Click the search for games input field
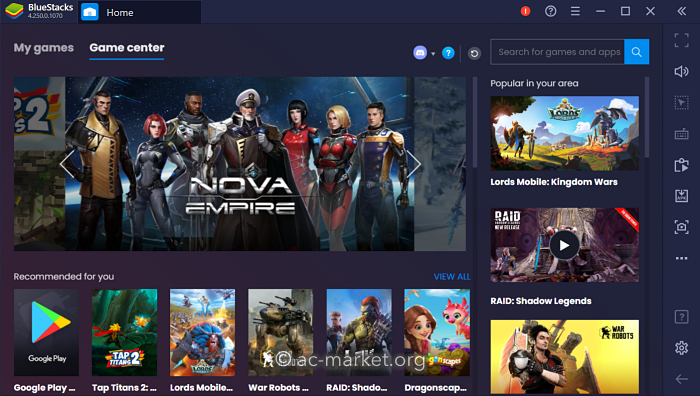 point(557,52)
